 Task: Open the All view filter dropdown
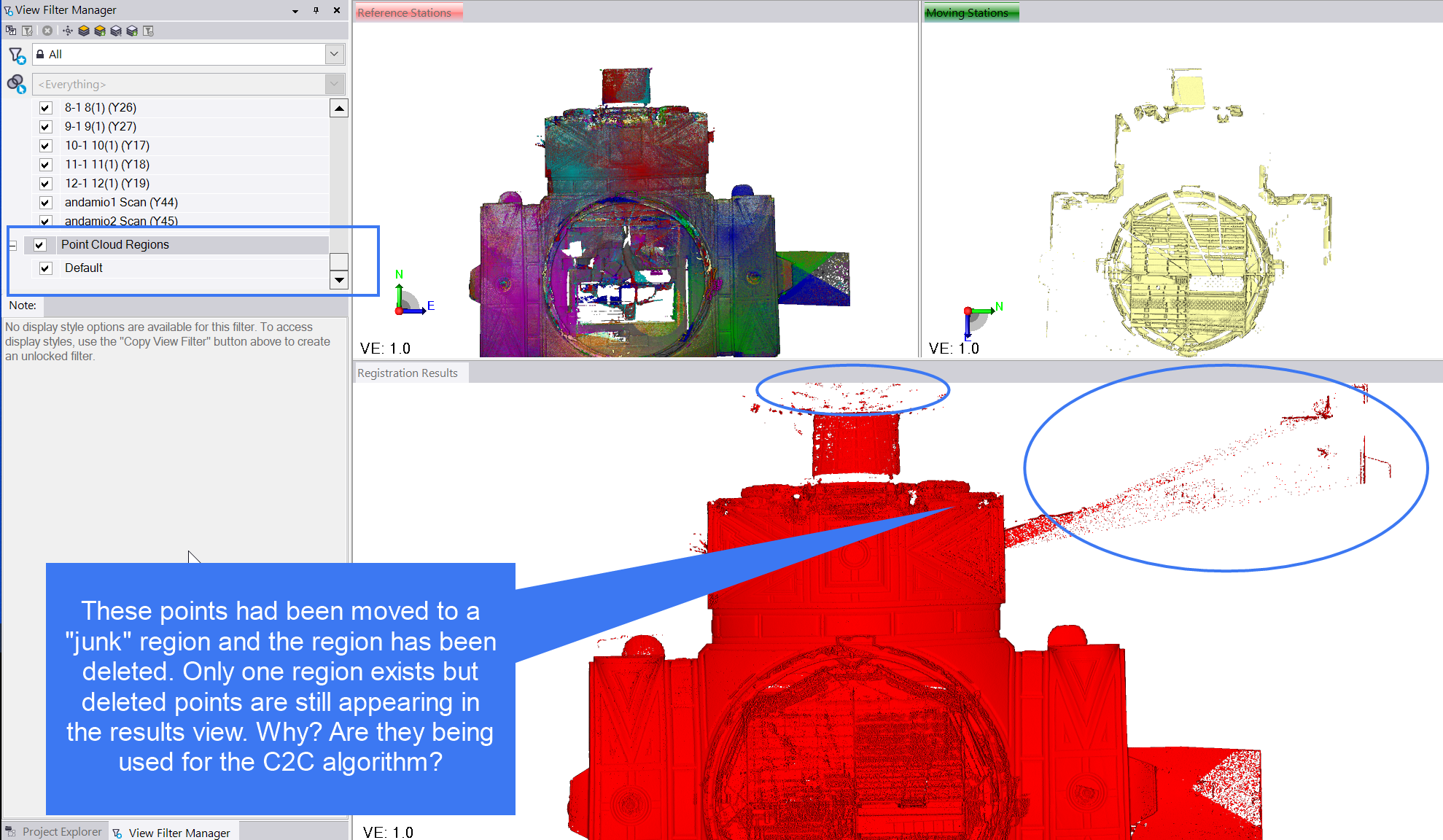click(x=334, y=54)
